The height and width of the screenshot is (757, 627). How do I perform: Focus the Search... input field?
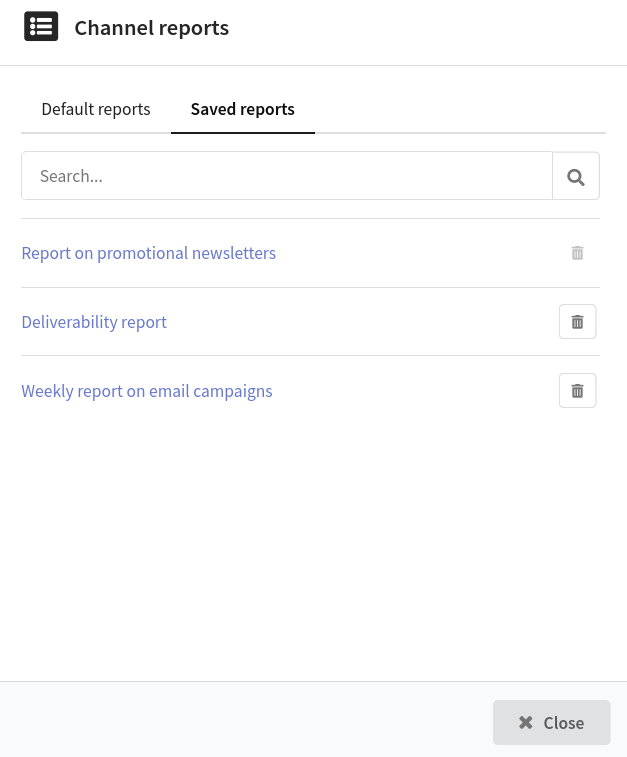[287, 176]
